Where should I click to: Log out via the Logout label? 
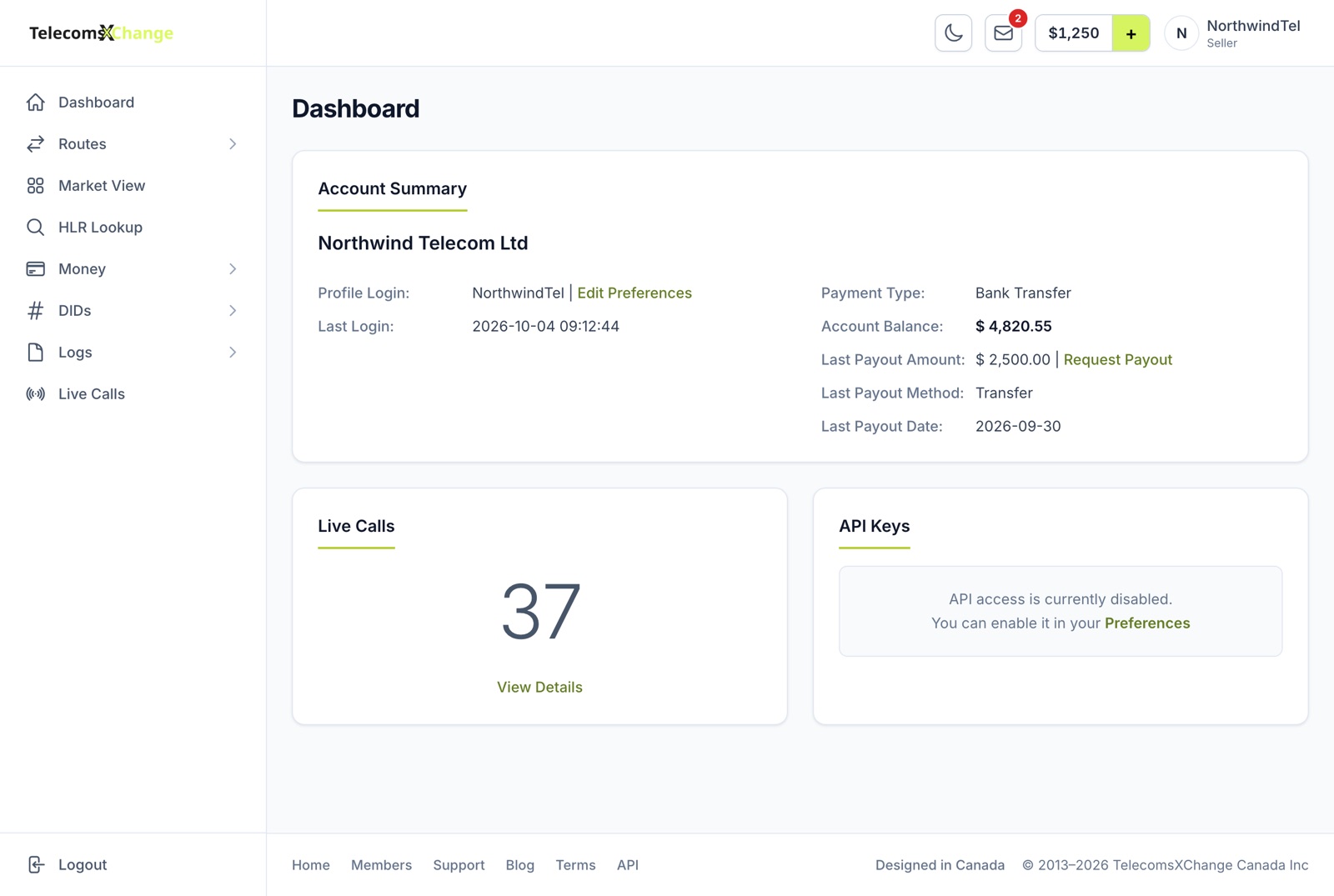point(83,865)
